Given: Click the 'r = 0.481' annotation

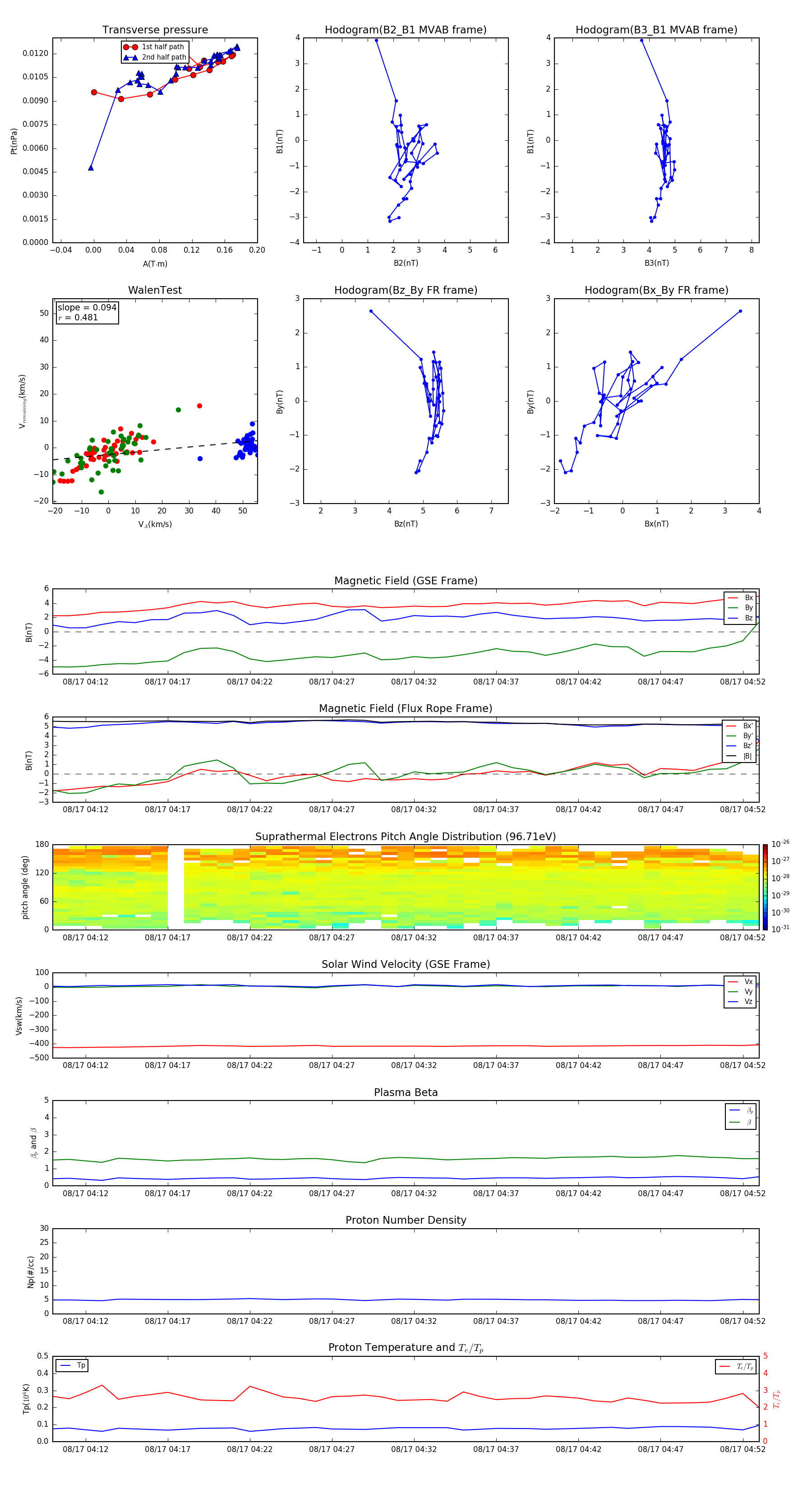Looking at the screenshot, I should [78, 317].
